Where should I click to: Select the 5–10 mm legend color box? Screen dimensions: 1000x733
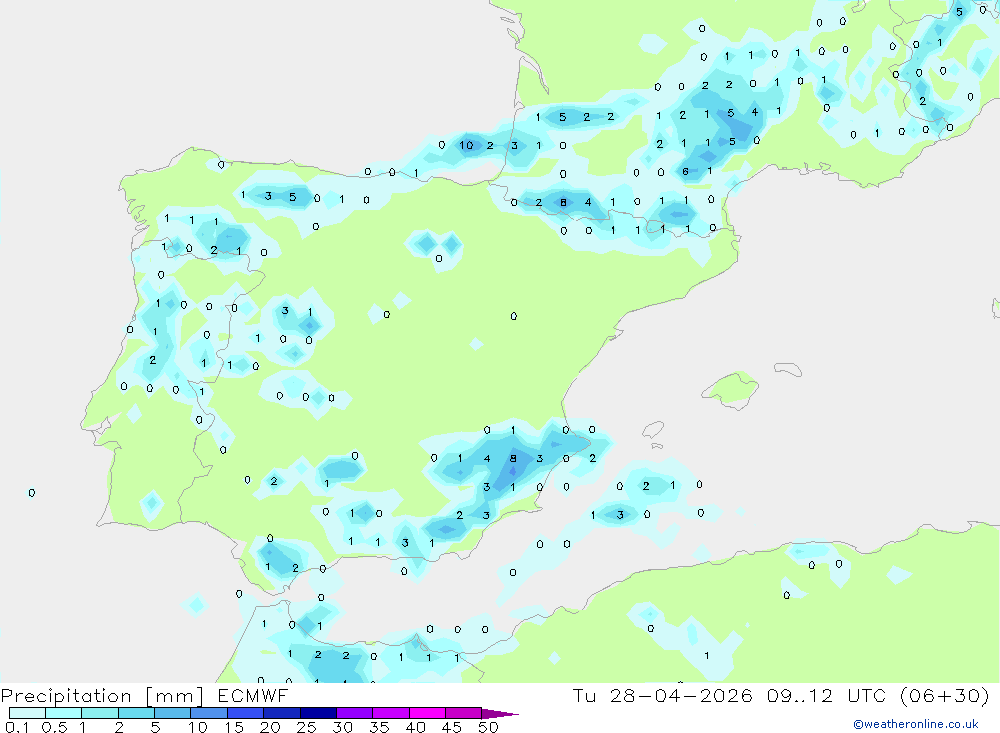(173, 713)
